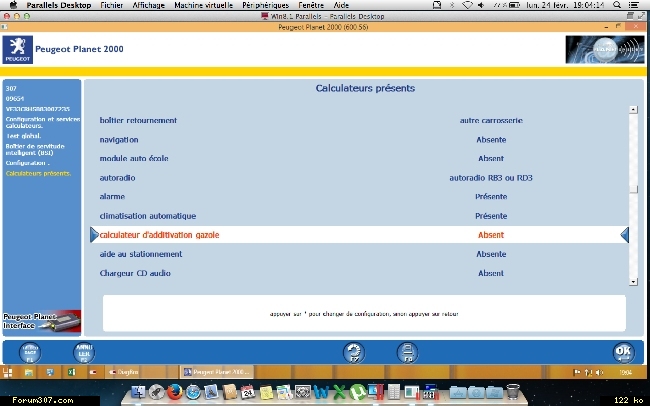The height and width of the screenshot is (406, 650).
Task: Click 'Présente' value for alarme
Action: [x=491, y=197]
